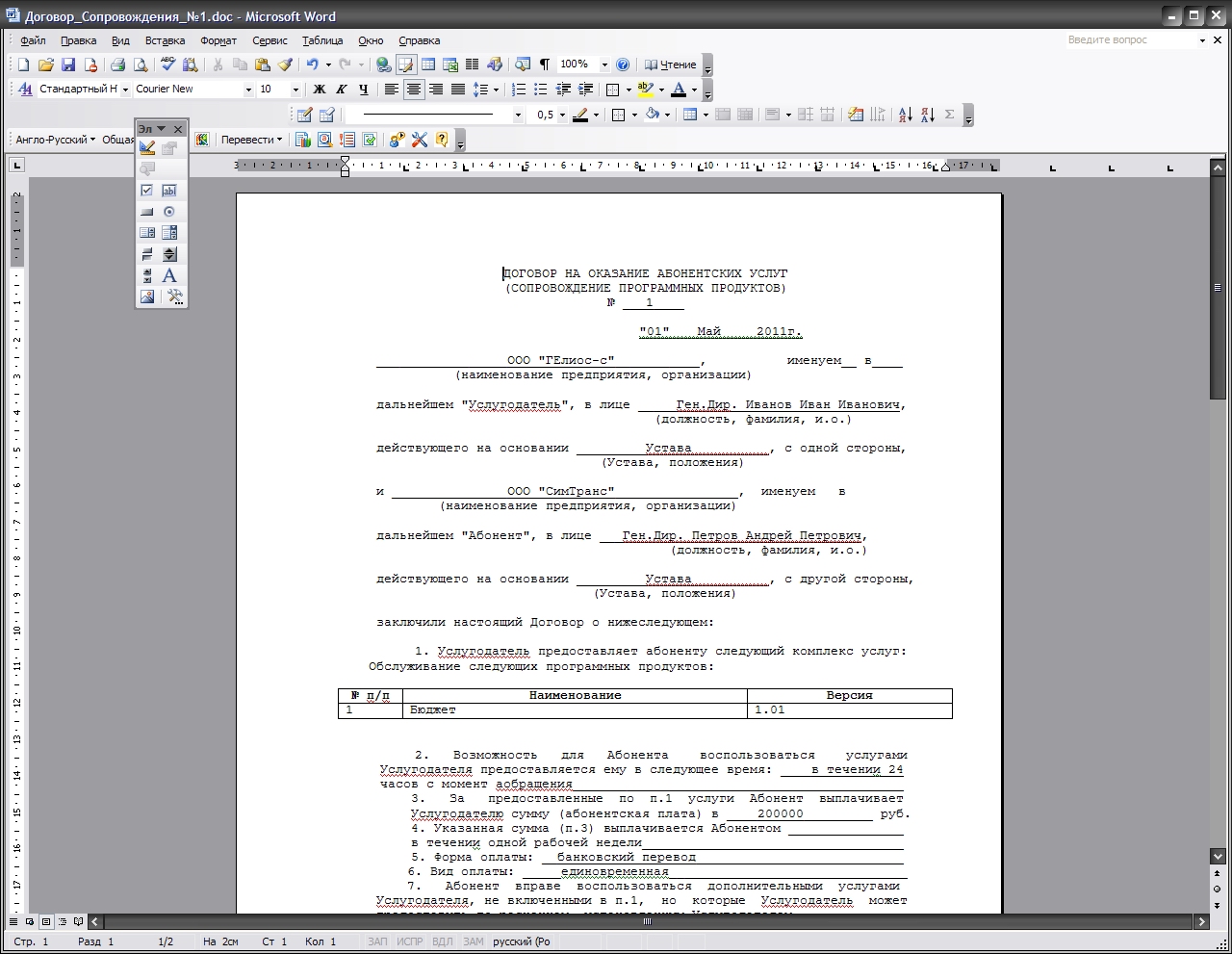Create a new blank document
1232x954 pixels.
pyautogui.click(x=24, y=64)
